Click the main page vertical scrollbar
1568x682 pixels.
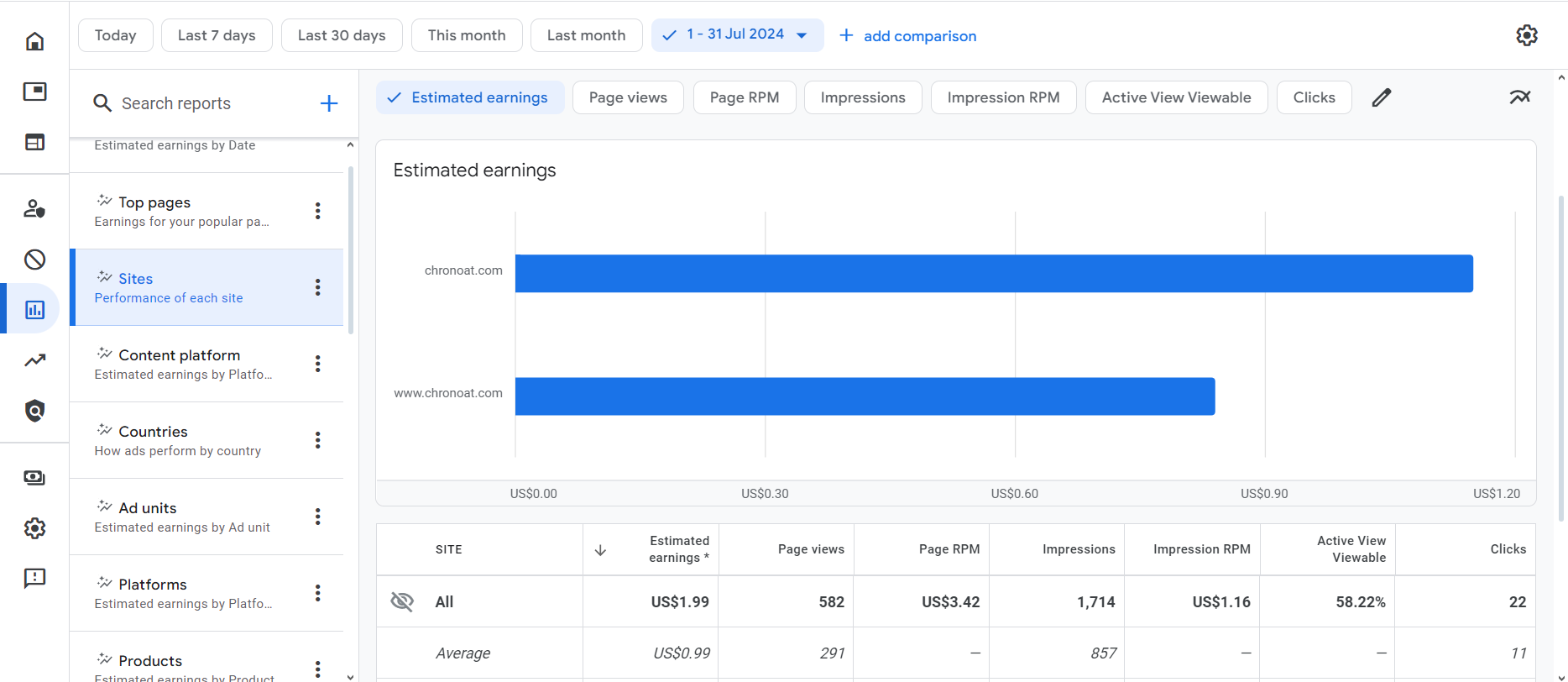pos(1561,357)
